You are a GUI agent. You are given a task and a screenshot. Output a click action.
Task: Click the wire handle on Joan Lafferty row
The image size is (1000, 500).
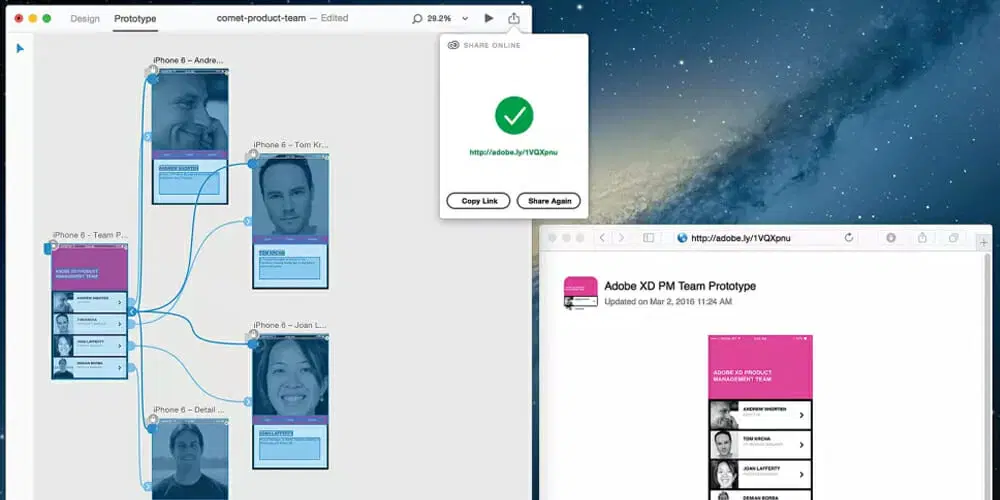(131, 346)
